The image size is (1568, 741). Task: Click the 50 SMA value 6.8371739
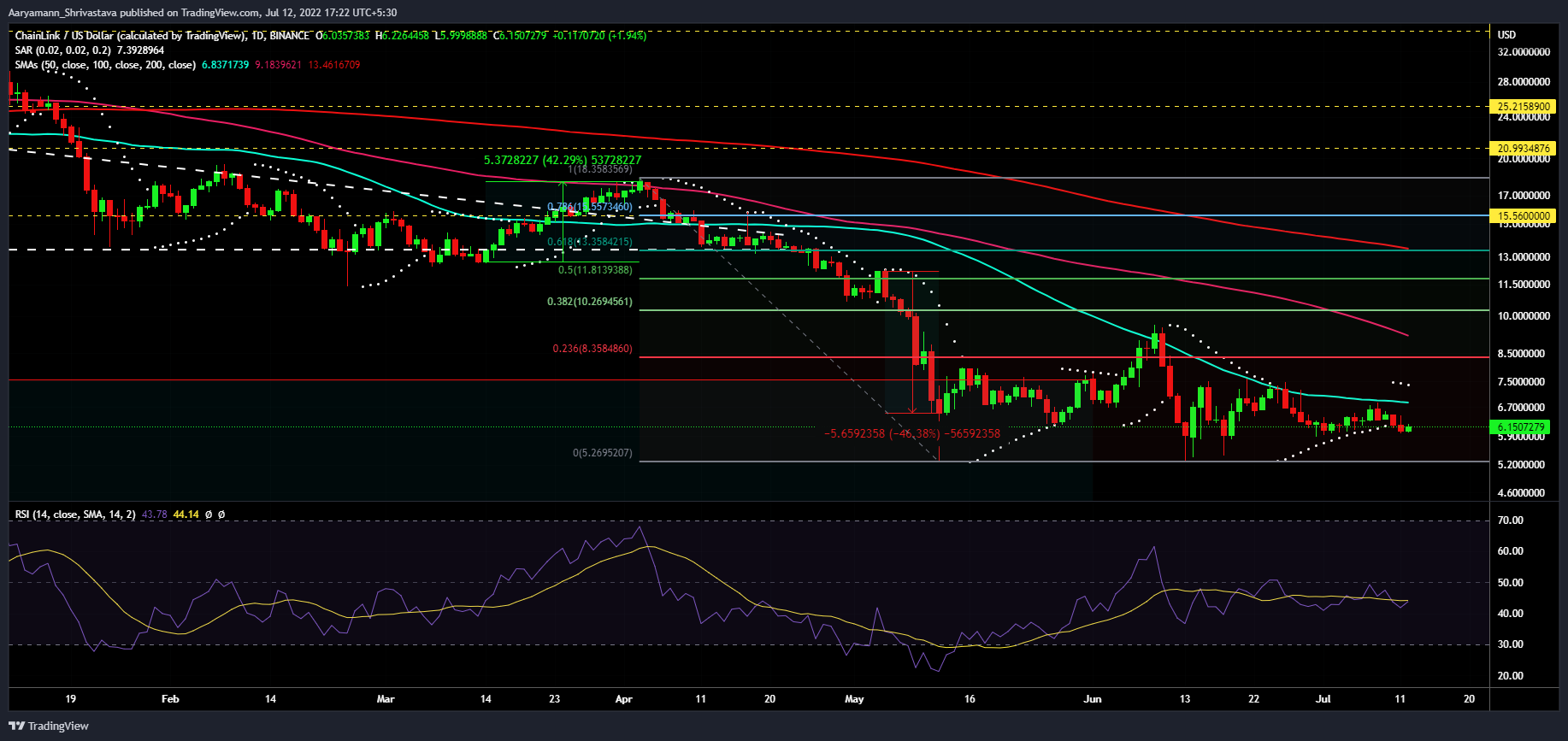(x=225, y=65)
